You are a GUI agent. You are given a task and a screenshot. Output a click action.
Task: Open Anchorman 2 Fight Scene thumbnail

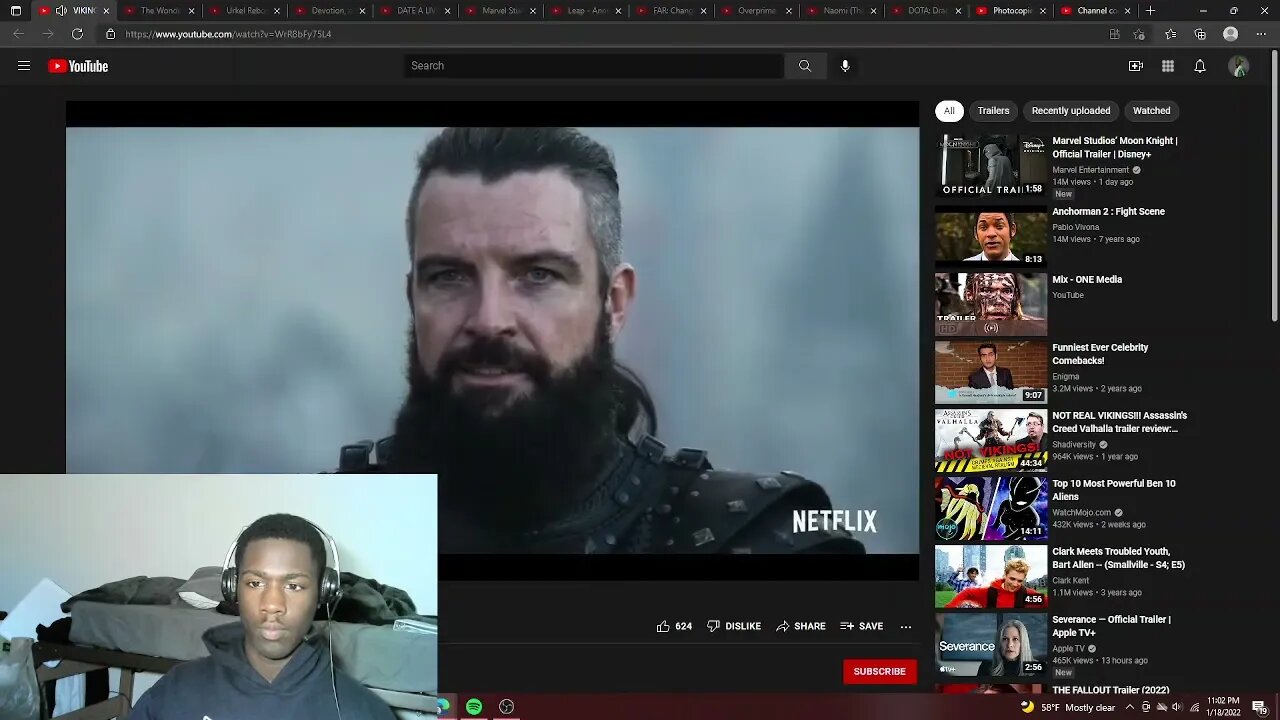(x=991, y=236)
